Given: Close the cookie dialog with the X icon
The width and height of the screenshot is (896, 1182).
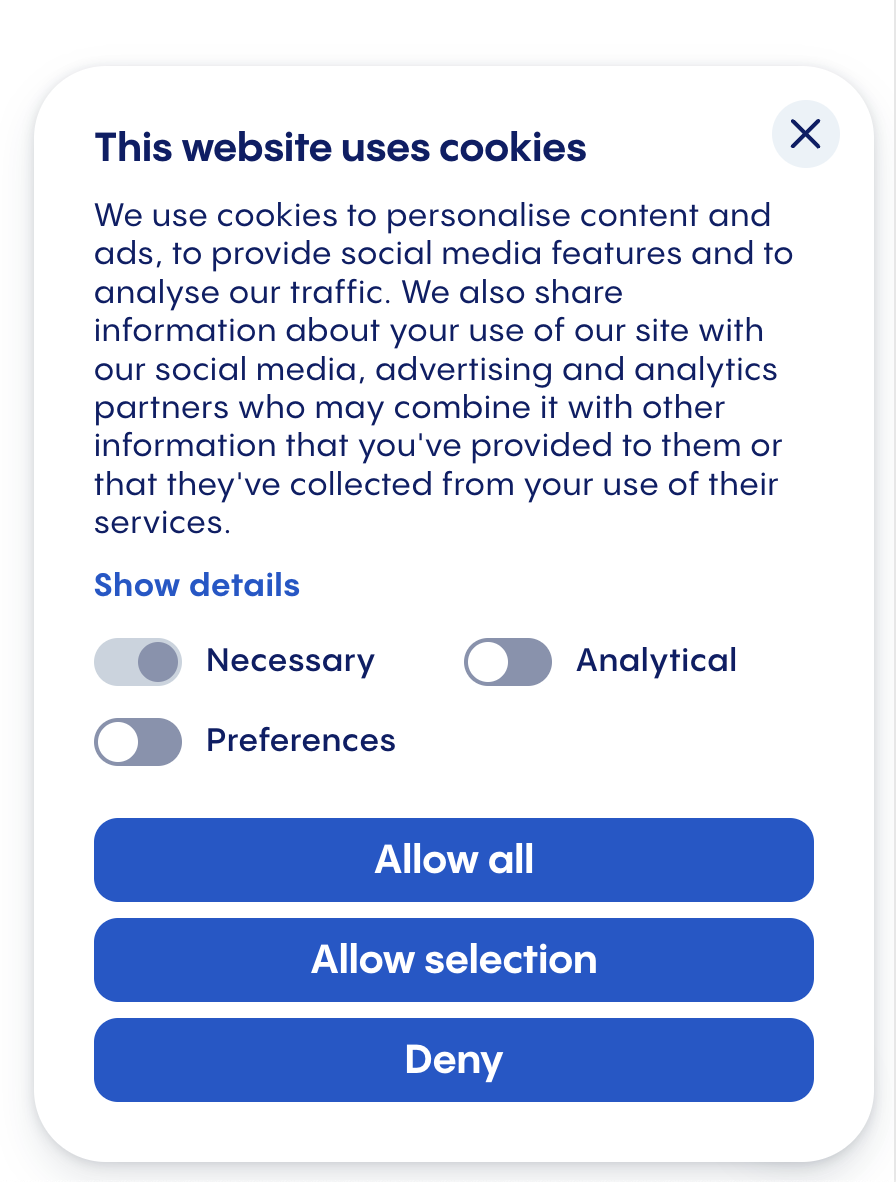Looking at the screenshot, I should 805,133.
